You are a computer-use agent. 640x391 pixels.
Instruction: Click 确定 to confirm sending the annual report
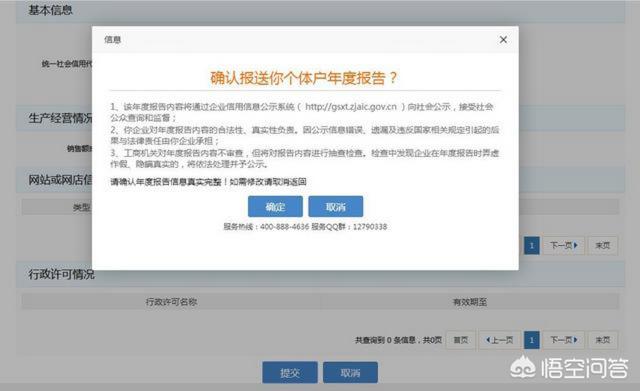coord(275,207)
